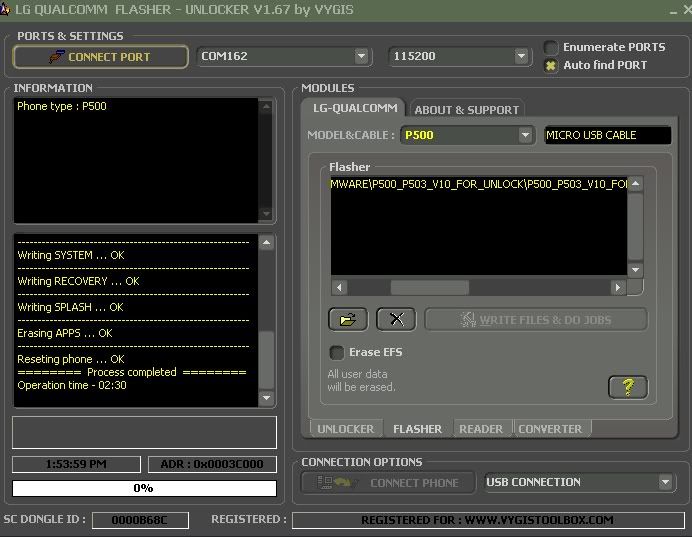Click the MICRO USB CABLE field
Image resolution: width=692 pixels, height=537 pixels.
click(x=608, y=135)
